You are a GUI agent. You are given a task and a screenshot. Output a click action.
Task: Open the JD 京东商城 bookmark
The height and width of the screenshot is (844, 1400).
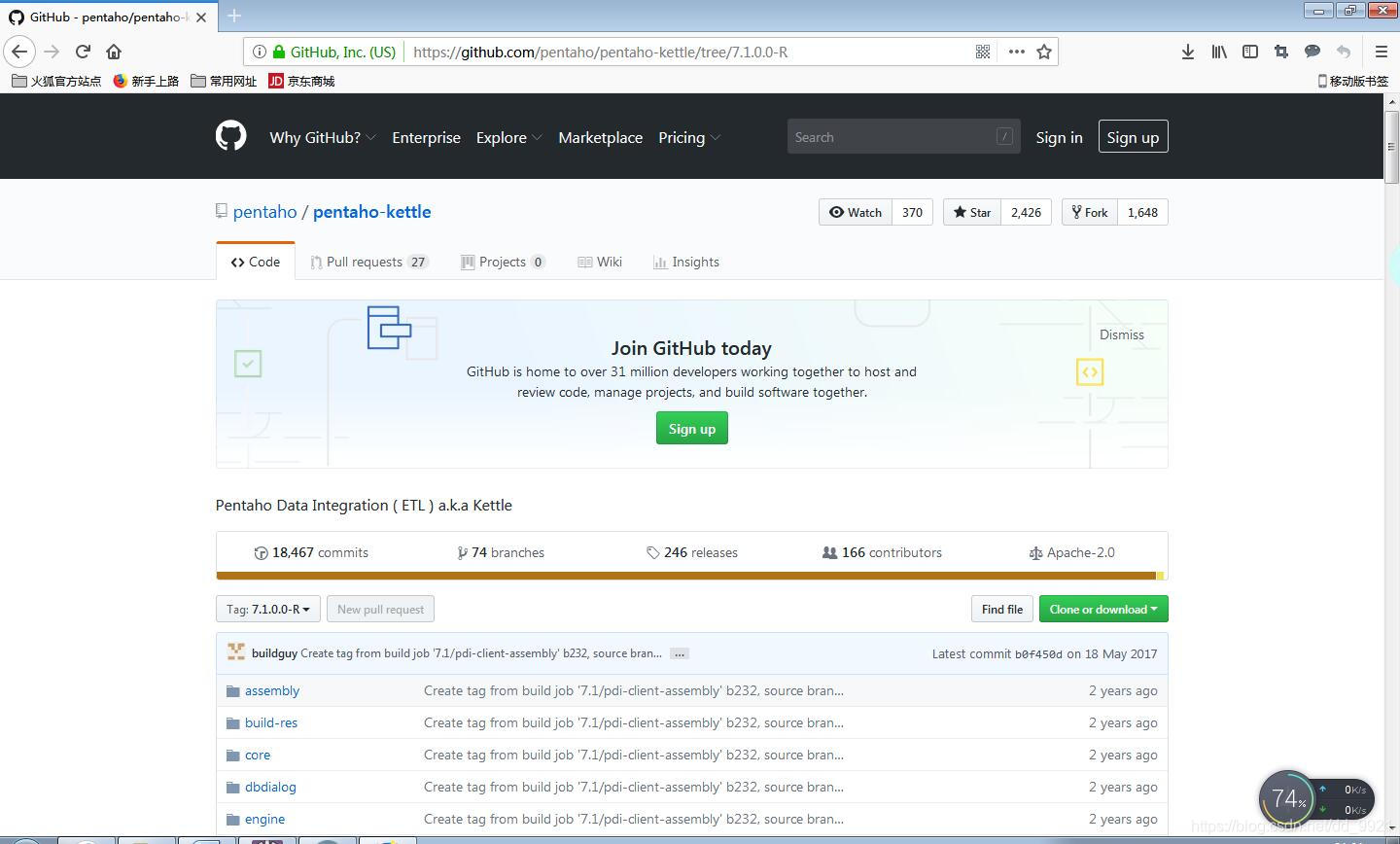(301, 81)
